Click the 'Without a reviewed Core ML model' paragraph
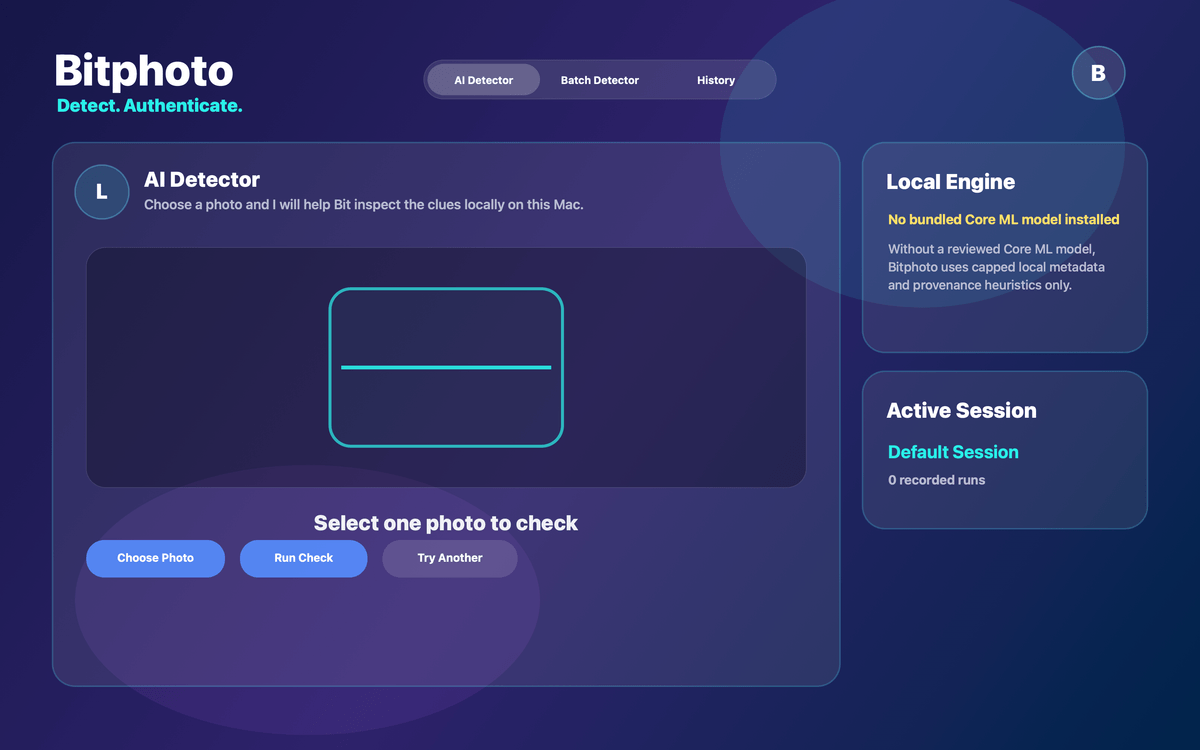 [996, 267]
